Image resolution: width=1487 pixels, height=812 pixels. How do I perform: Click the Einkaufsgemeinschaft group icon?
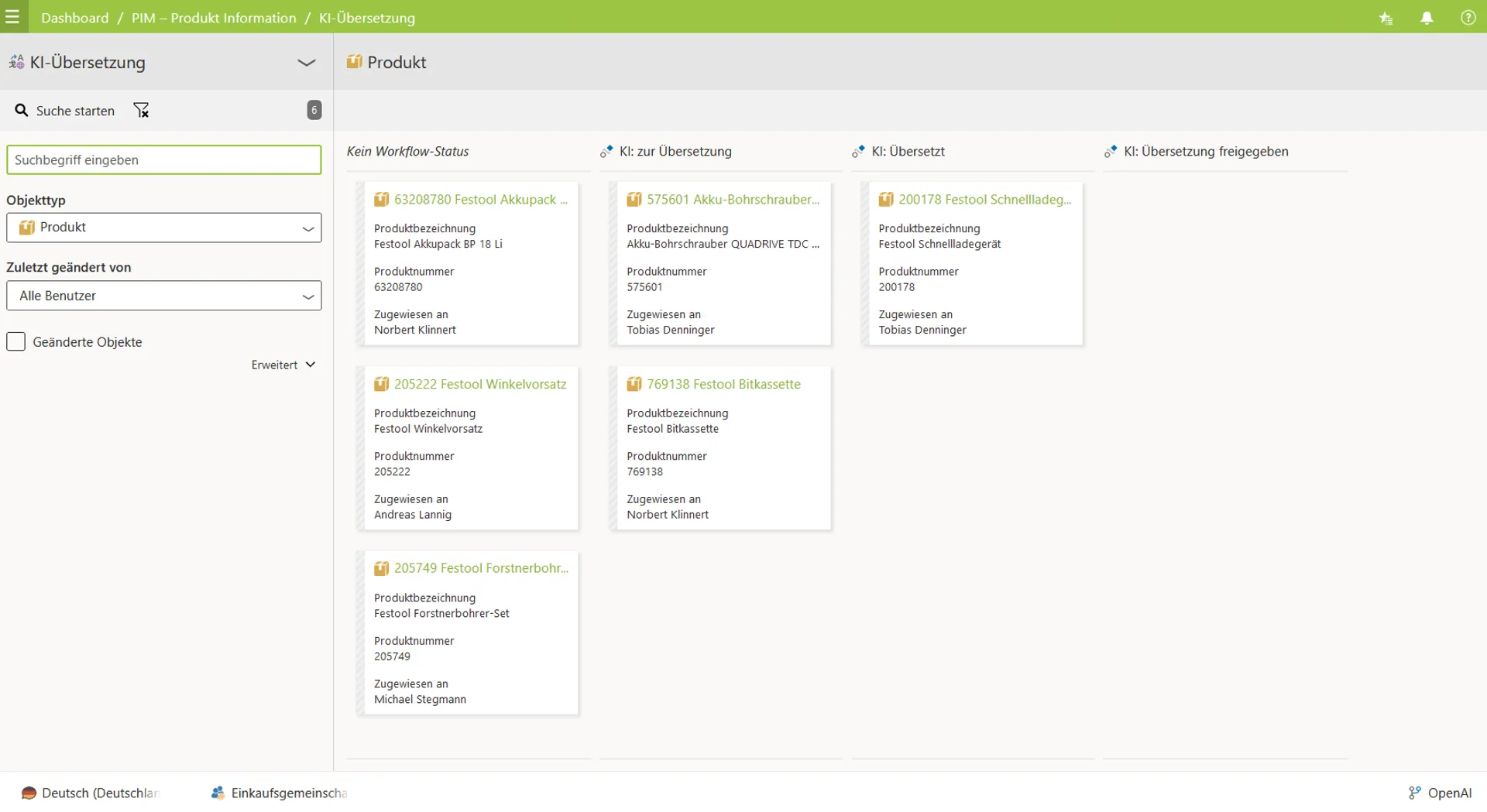(218, 793)
